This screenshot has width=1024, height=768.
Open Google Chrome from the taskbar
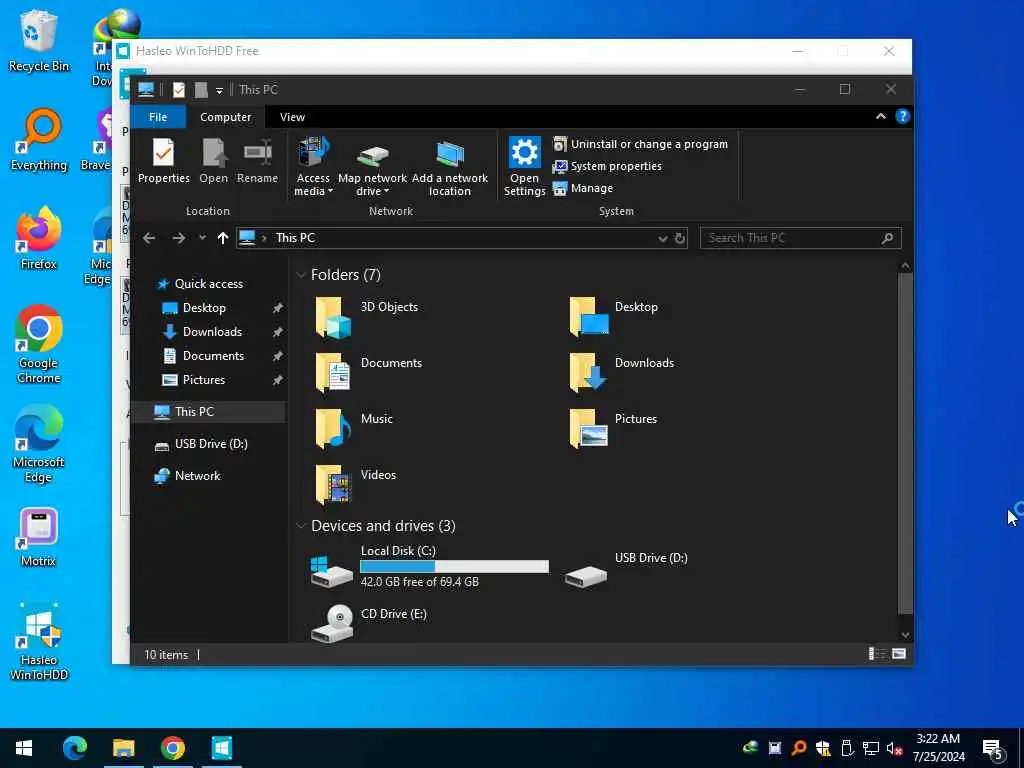pyautogui.click(x=172, y=748)
